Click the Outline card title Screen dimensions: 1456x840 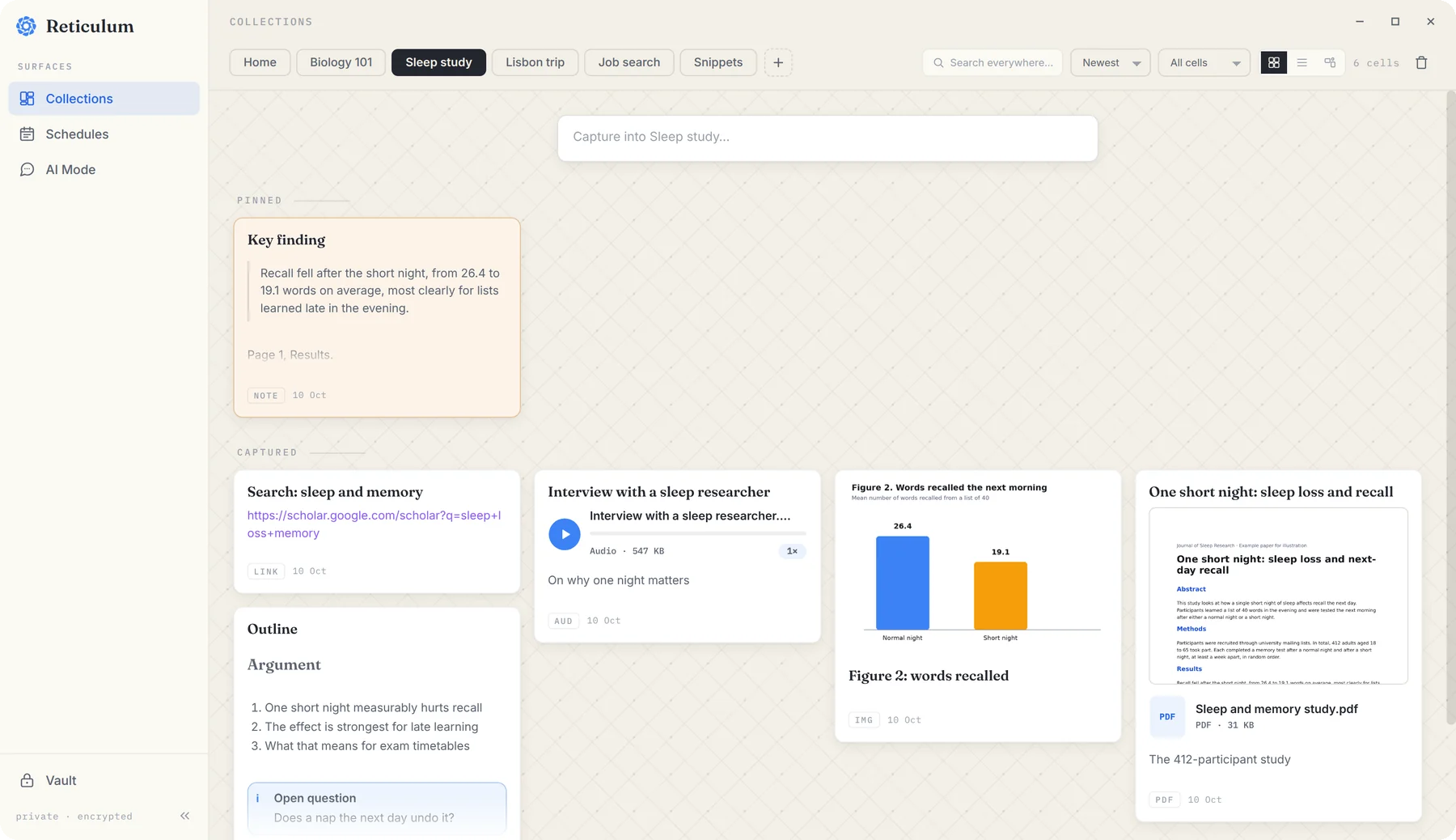[273, 629]
